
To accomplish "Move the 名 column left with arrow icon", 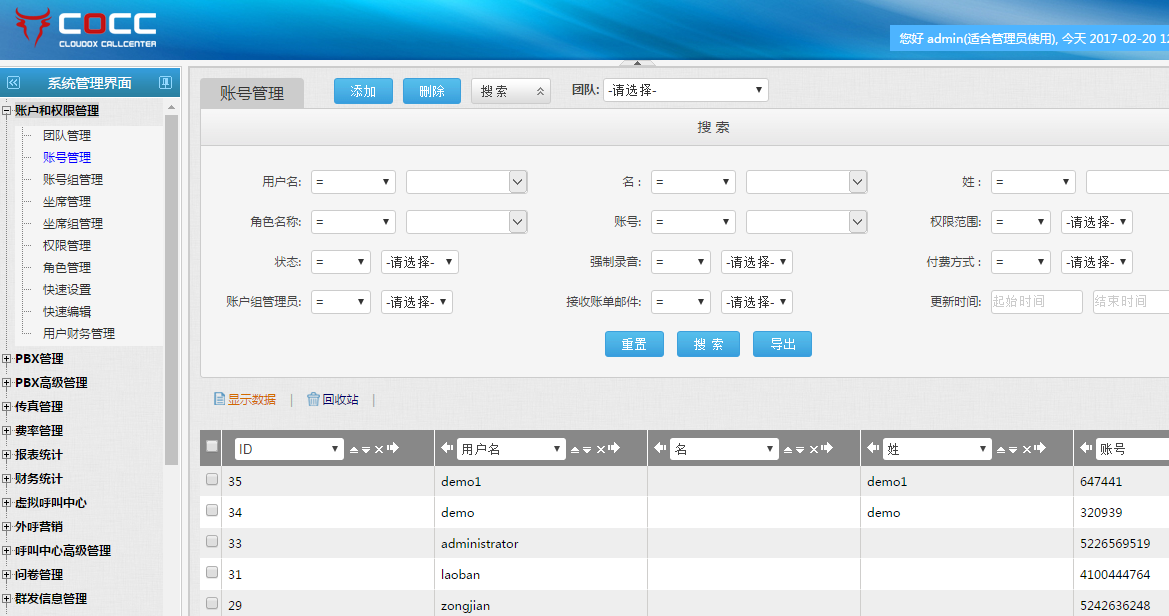I will coord(660,449).
